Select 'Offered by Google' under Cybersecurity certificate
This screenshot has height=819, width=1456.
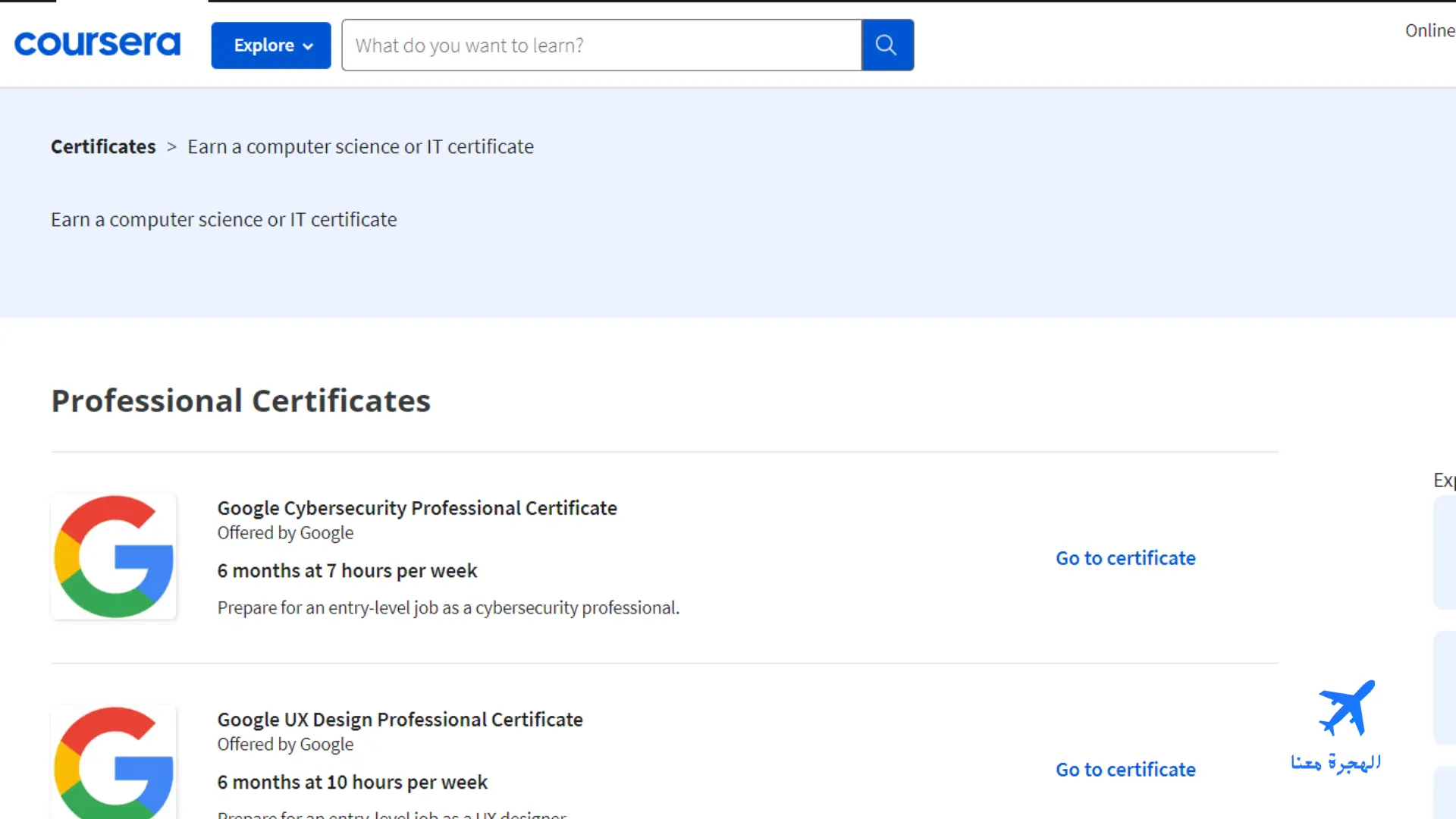pos(285,533)
